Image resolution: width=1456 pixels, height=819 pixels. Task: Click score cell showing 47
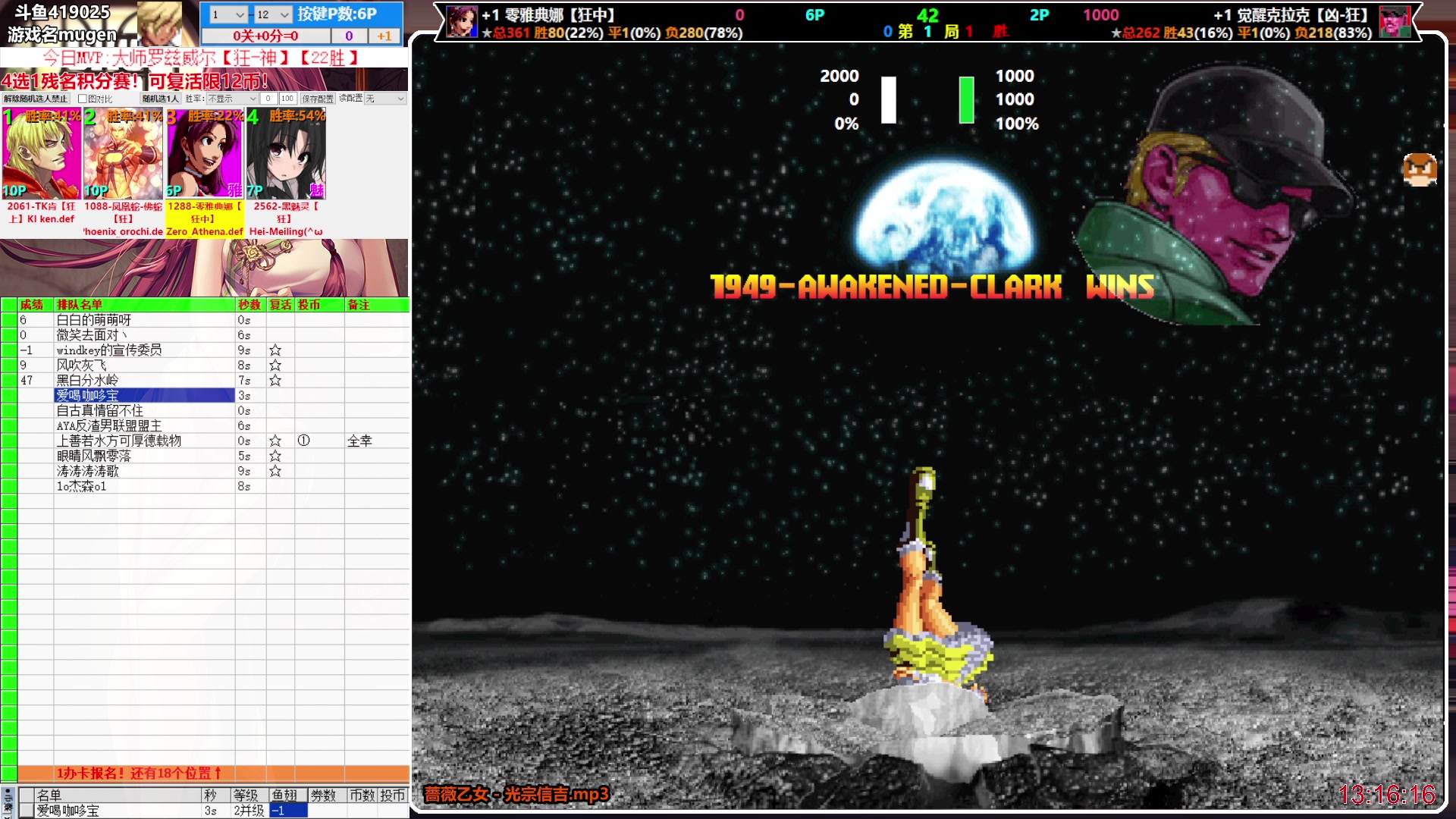[36, 381]
